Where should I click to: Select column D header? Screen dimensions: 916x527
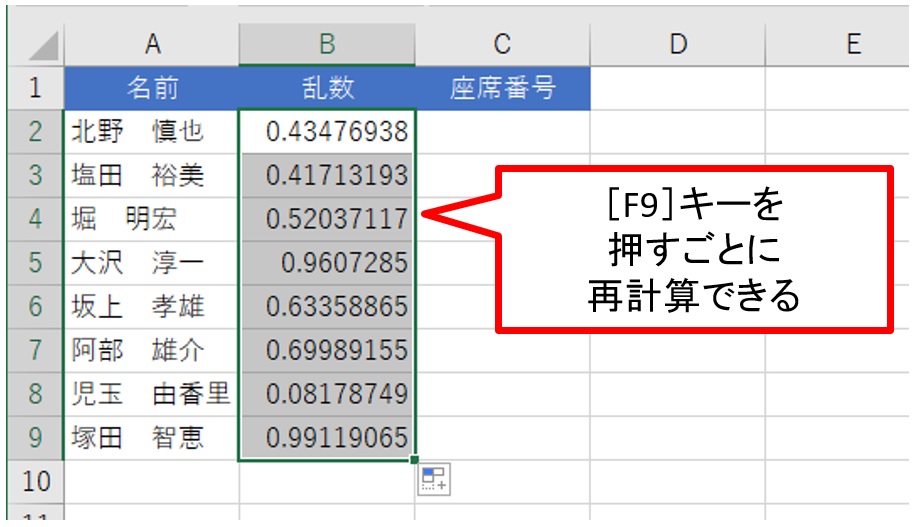point(678,44)
